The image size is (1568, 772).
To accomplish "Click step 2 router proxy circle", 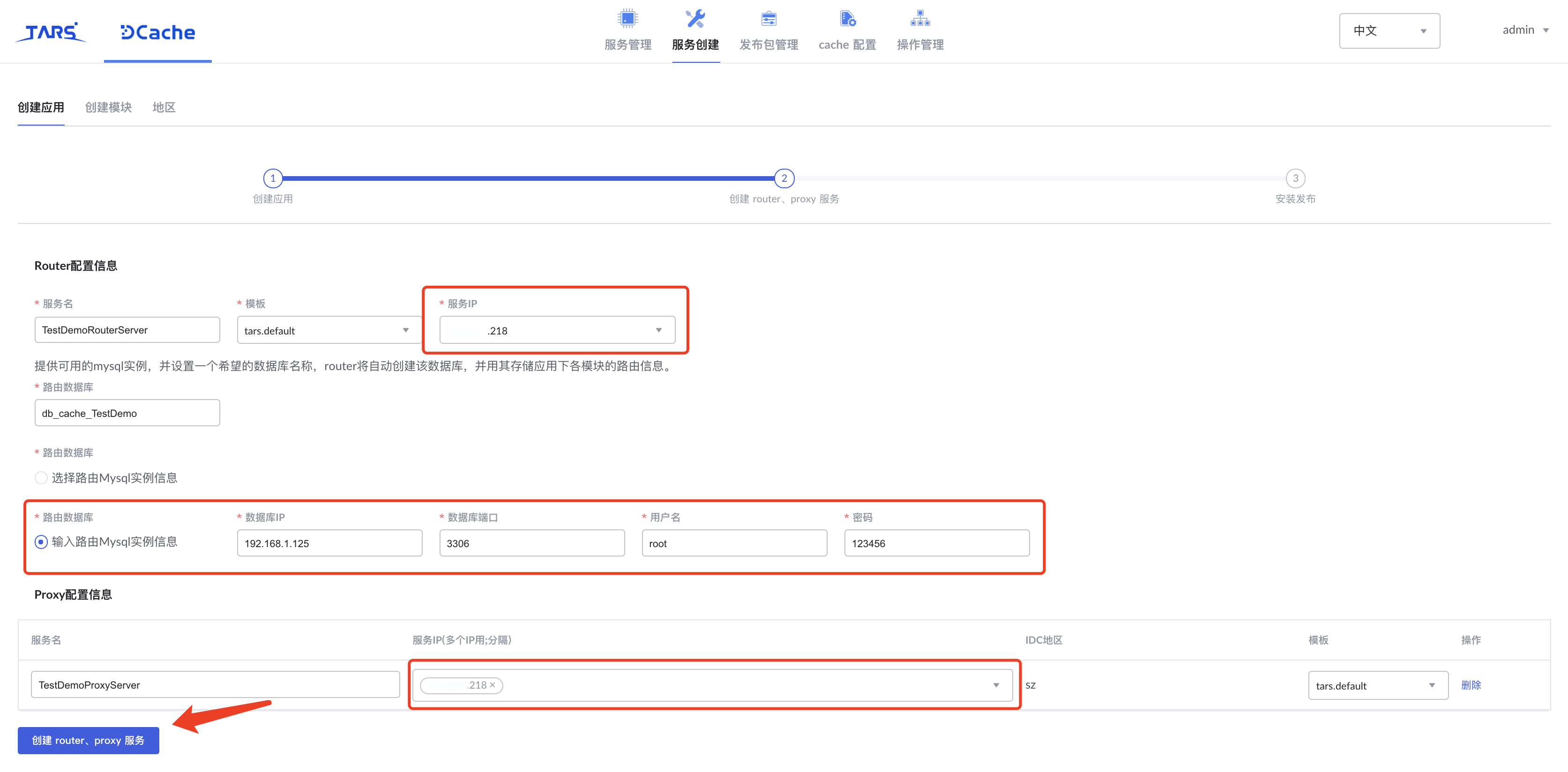I will pos(784,178).
